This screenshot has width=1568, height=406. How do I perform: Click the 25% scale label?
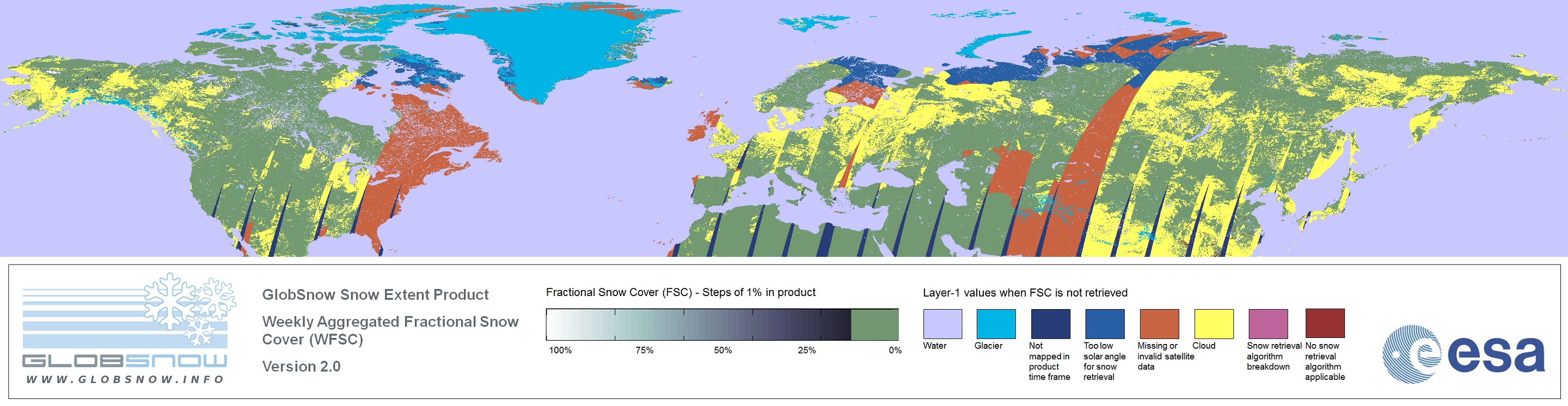pos(806,350)
